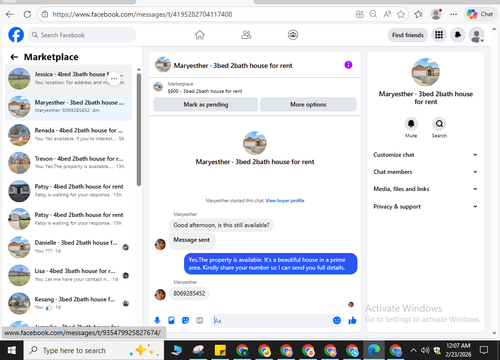Click the $900 listing summary under Marketplace
This screenshot has width=500, height=360.
205,91
